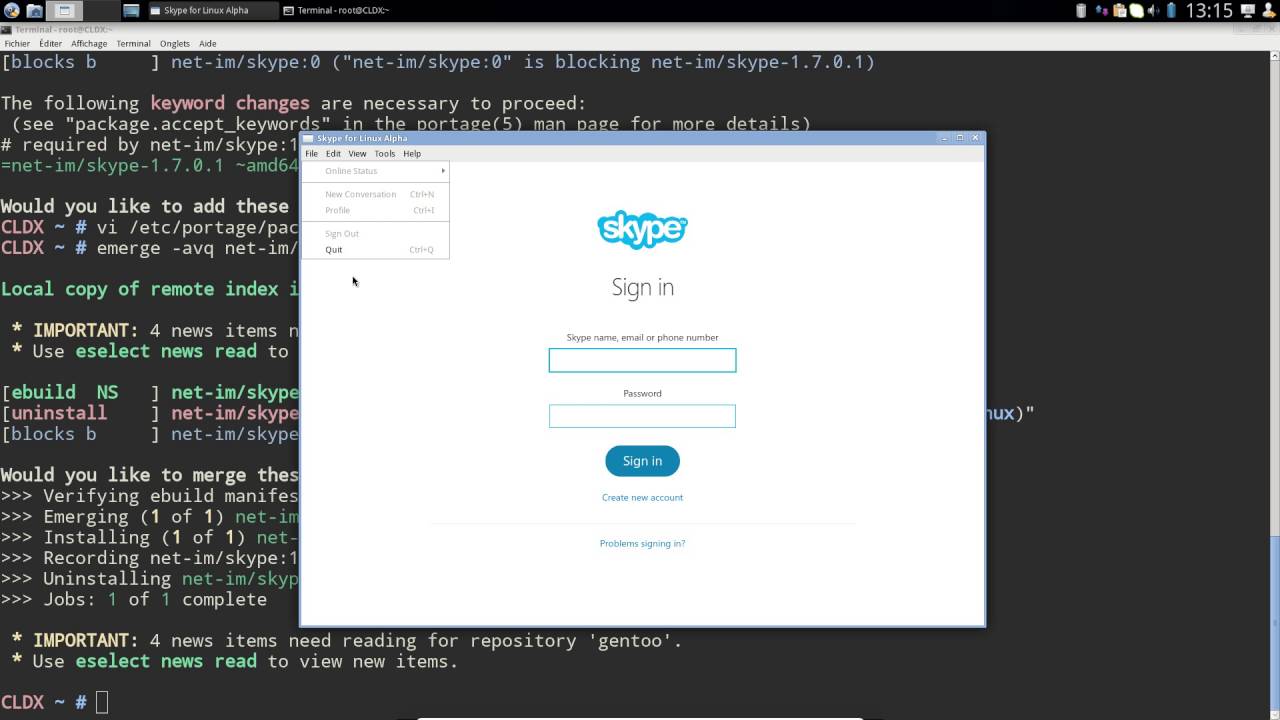Click the blue Sign in button
This screenshot has height=720, width=1280.
pos(642,461)
